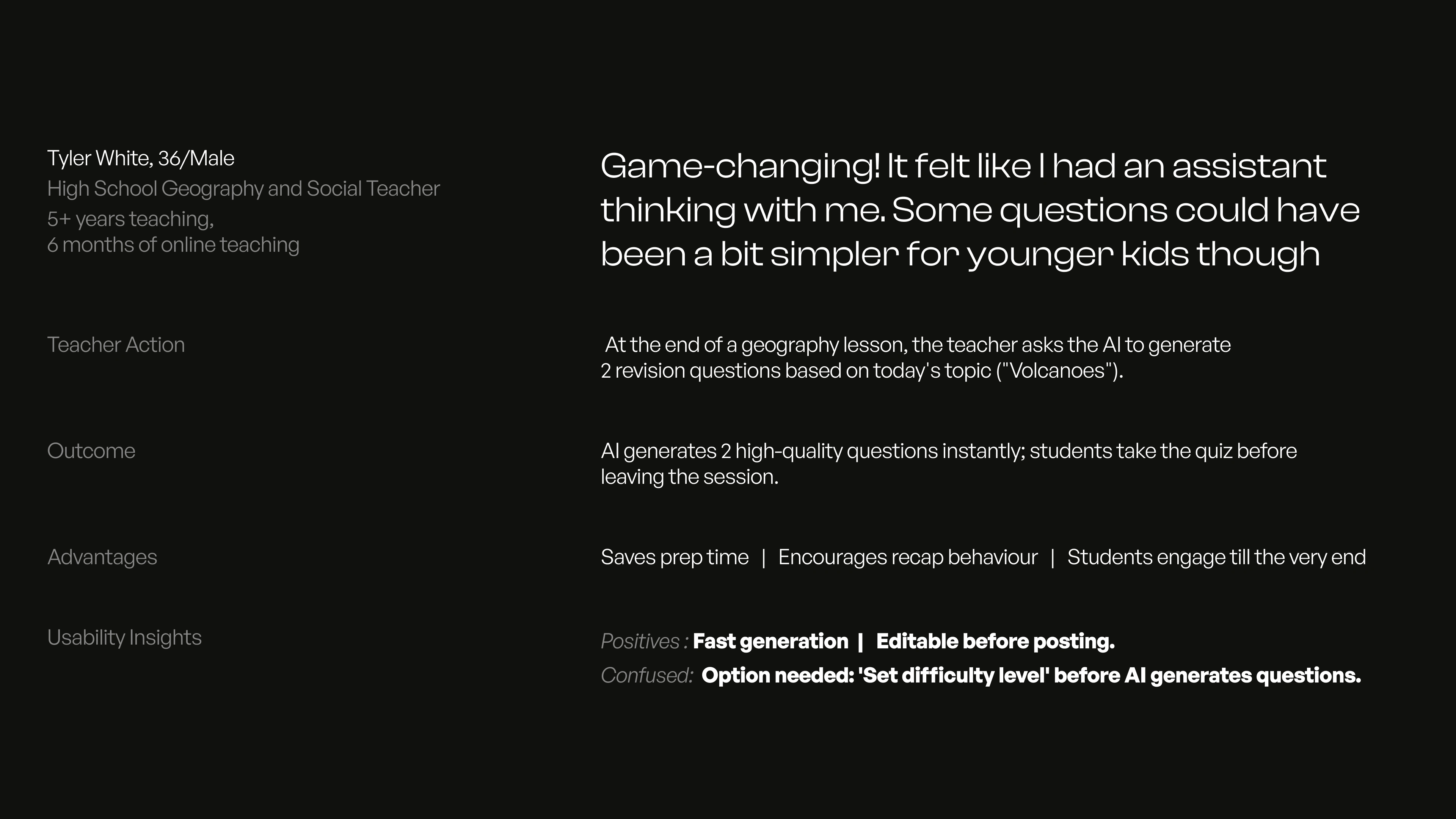Click the 'AI generates 2 high-quality questions' text
This screenshot has height=819, width=1456.
(948, 451)
